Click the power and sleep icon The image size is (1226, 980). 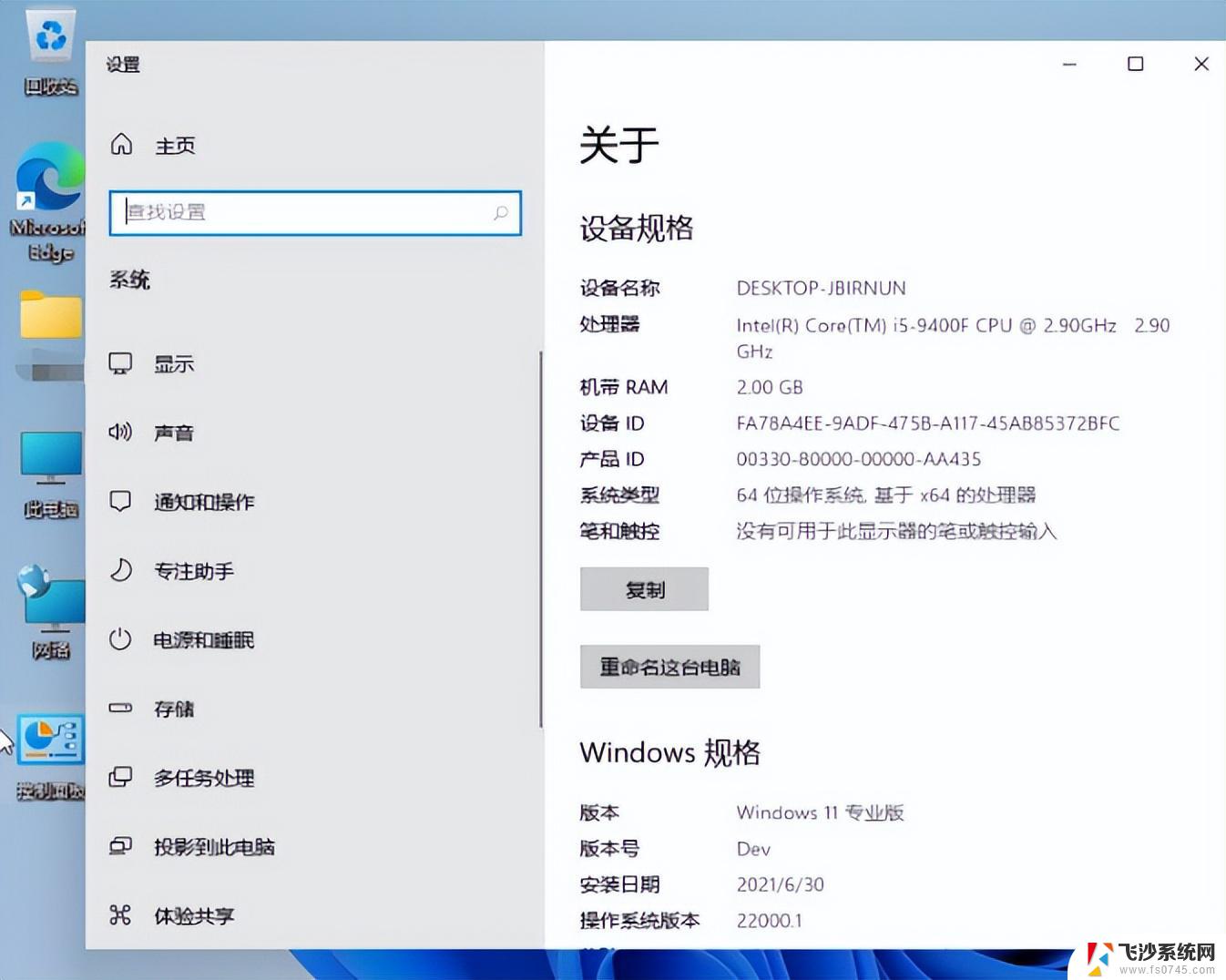click(120, 639)
